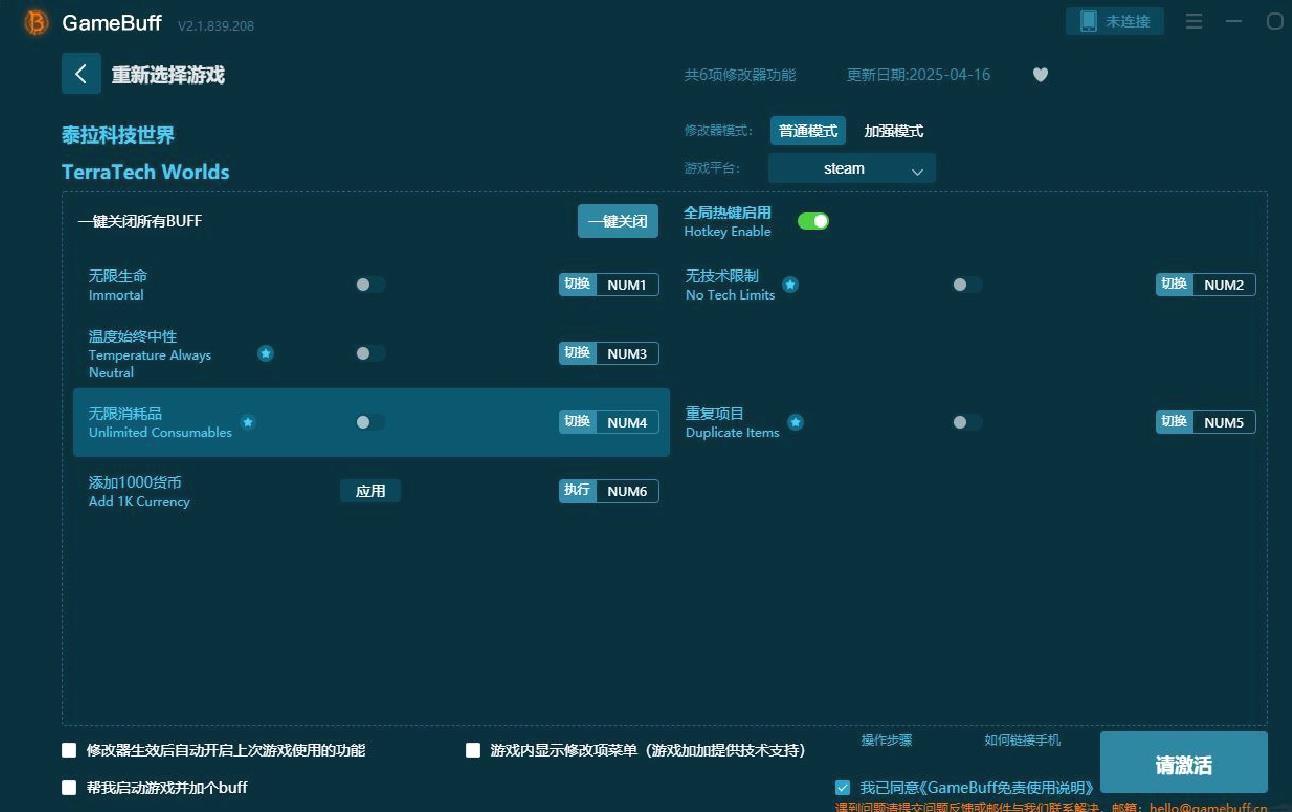Open the 操作步骤 link
This screenshot has height=812, width=1292.
(887, 740)
